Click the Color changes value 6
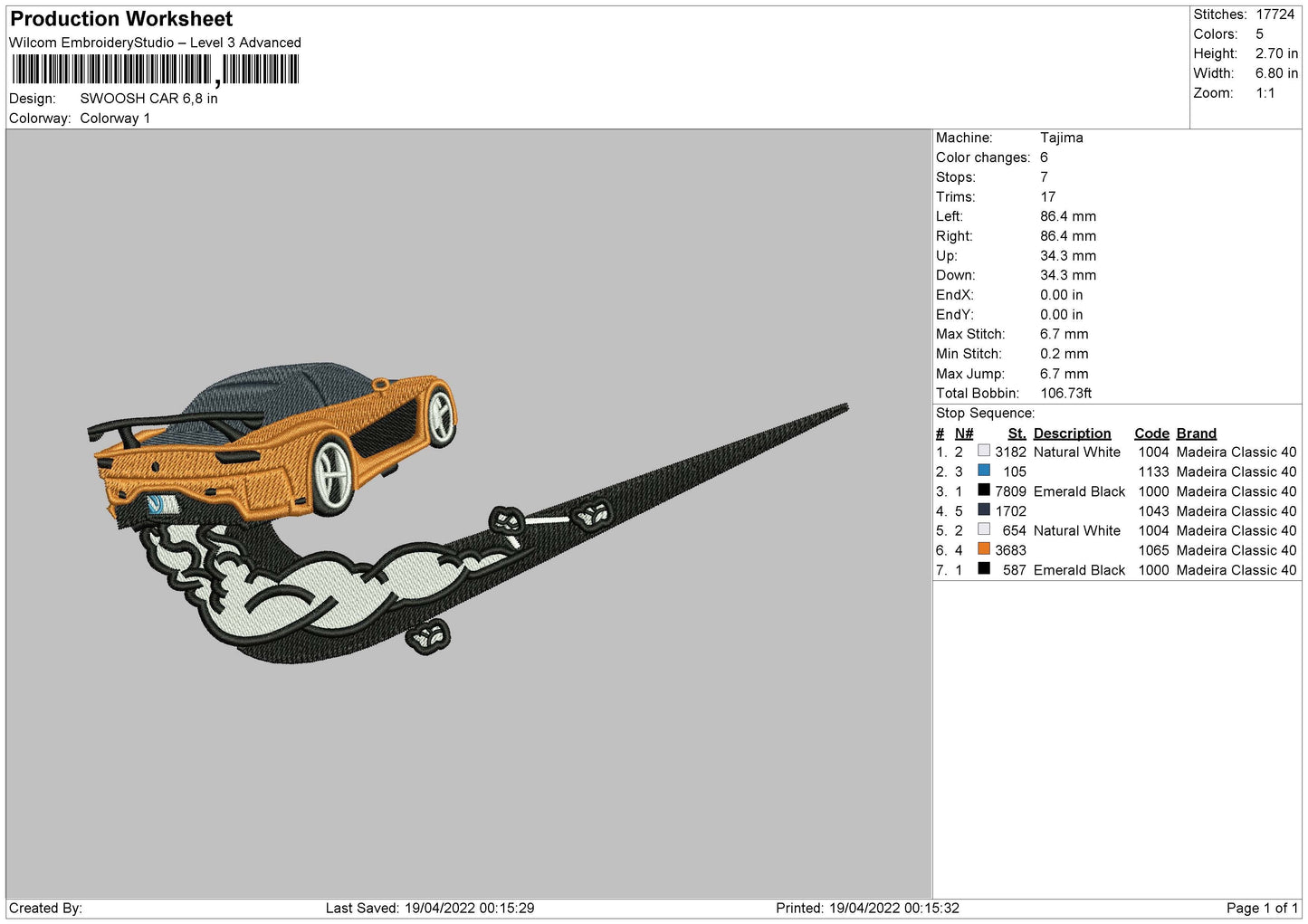The image size is (1308, 924). [1044, 157]
